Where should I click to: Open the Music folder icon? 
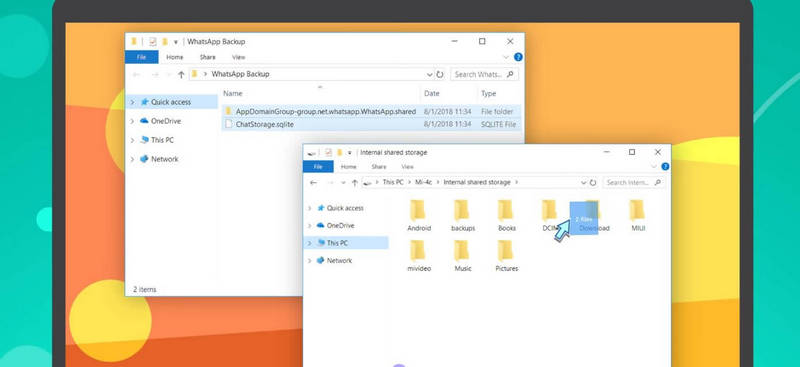point(462,250)
